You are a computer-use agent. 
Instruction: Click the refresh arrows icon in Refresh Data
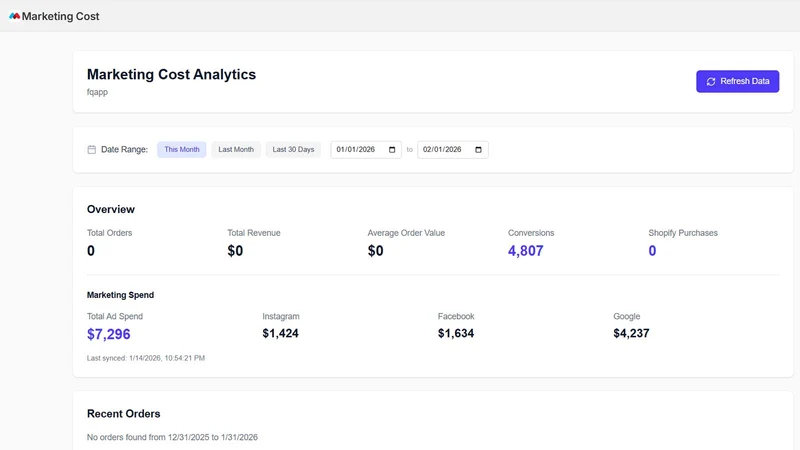tap(711, 82)
